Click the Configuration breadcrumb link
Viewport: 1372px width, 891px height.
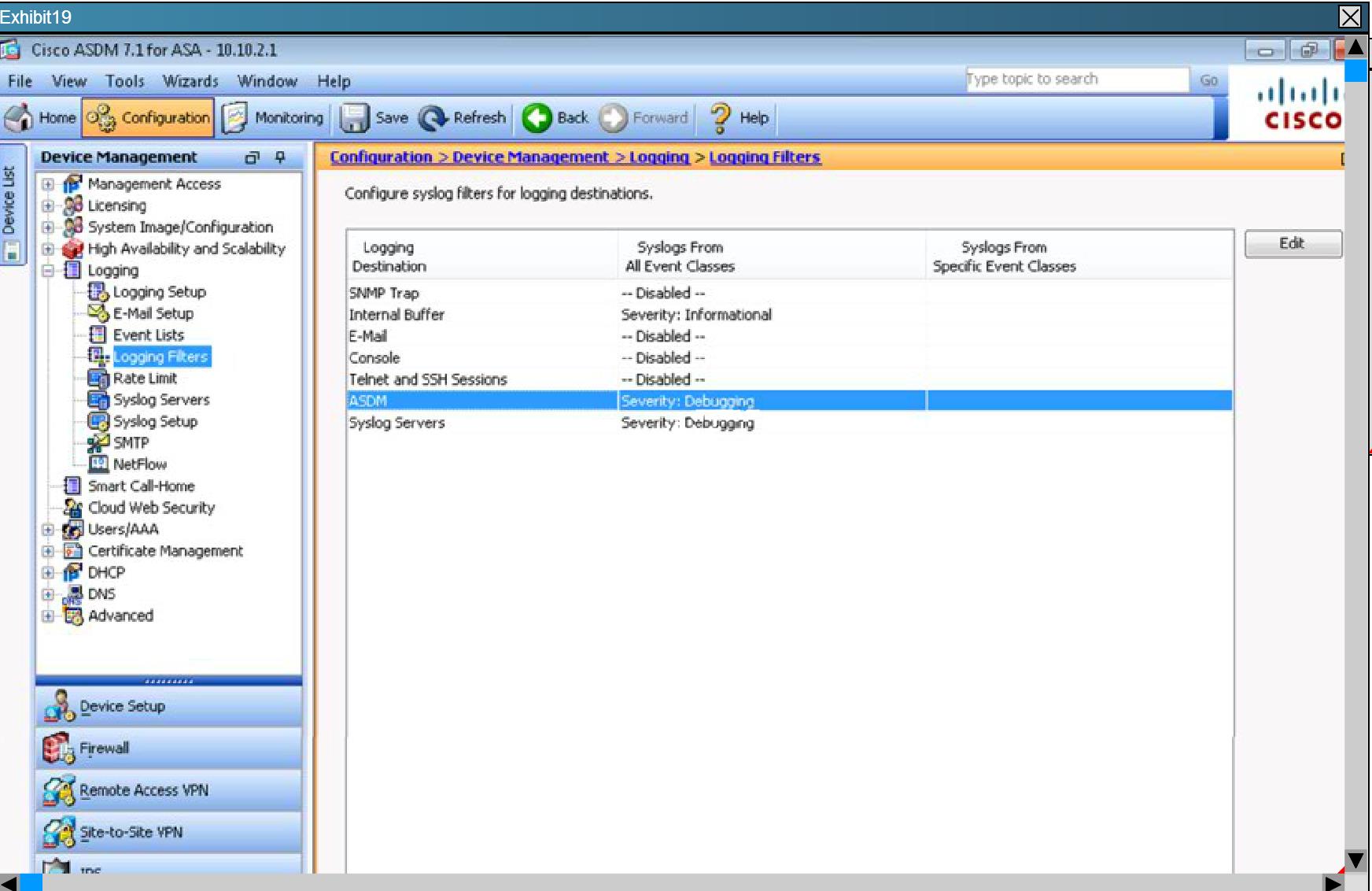(381, 157)
